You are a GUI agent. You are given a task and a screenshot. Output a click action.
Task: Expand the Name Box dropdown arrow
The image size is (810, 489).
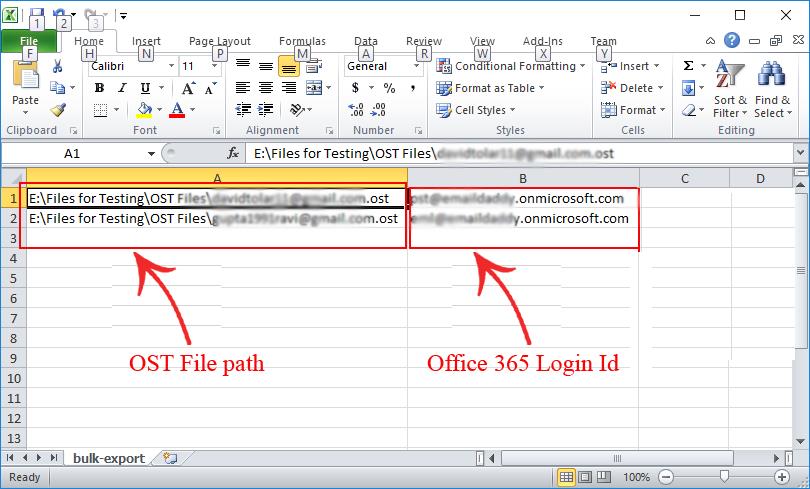coord(151,153)
